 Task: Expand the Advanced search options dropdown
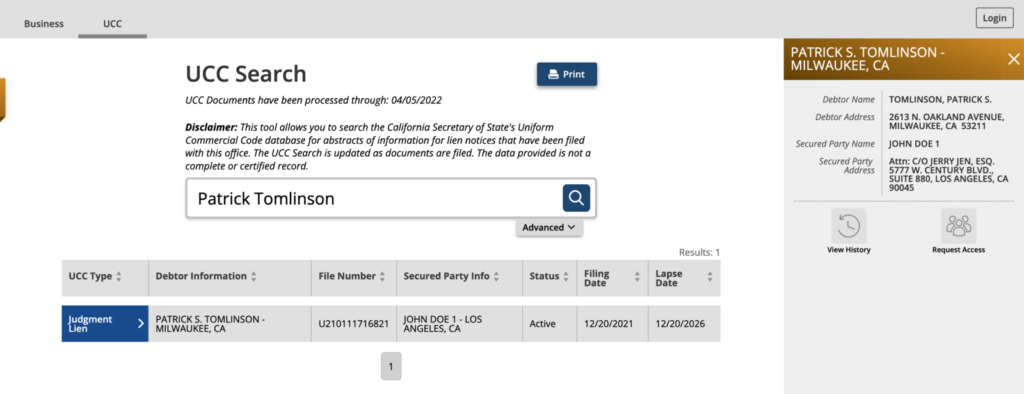point(549,227)
